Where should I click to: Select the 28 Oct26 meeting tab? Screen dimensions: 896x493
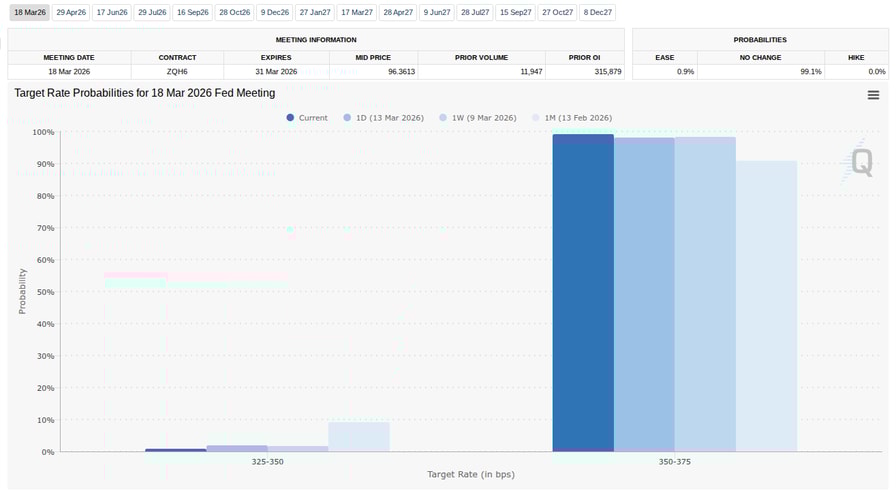(x=234, y=13)
